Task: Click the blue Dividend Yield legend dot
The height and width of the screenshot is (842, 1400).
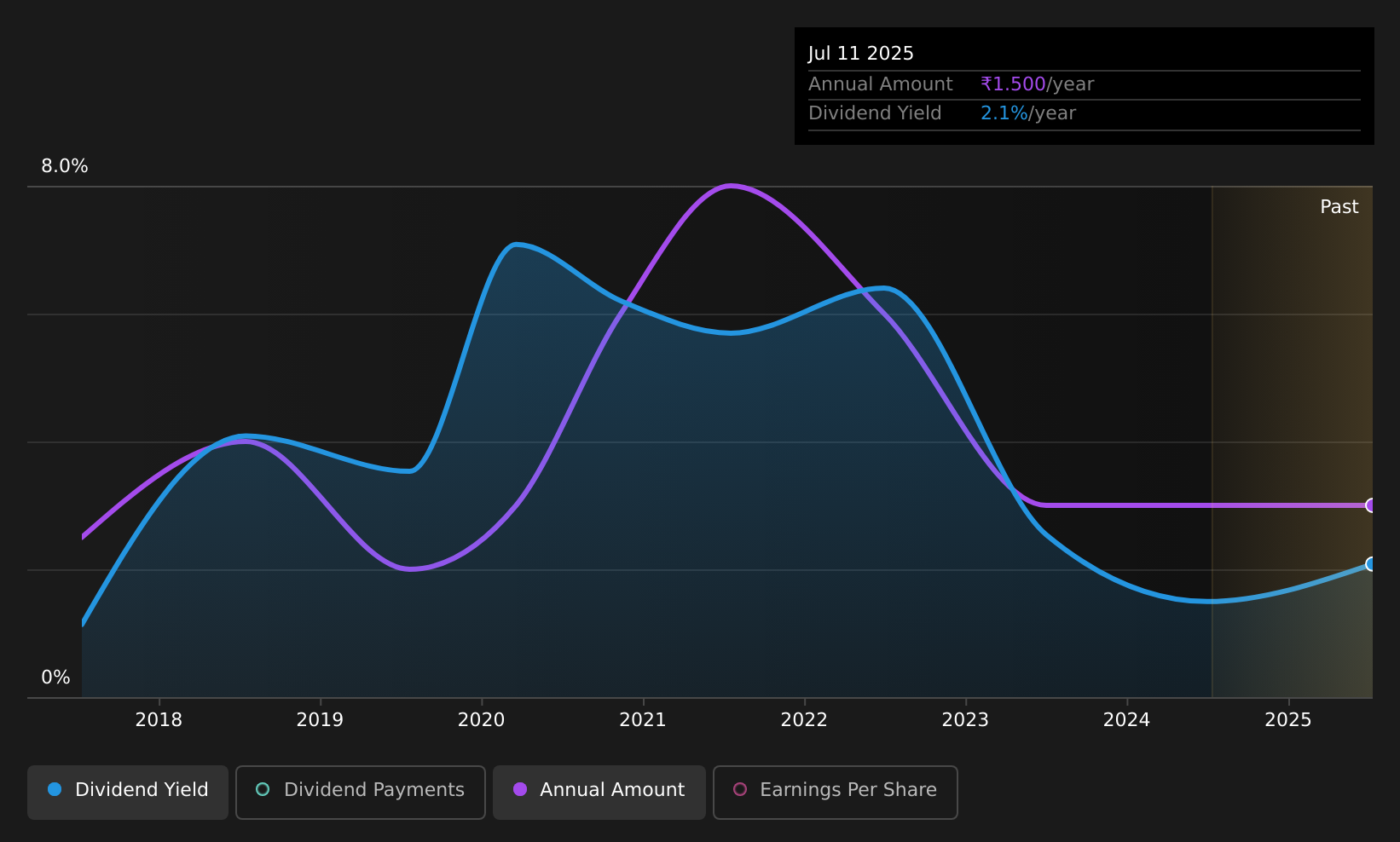Action: coord(55,789)
